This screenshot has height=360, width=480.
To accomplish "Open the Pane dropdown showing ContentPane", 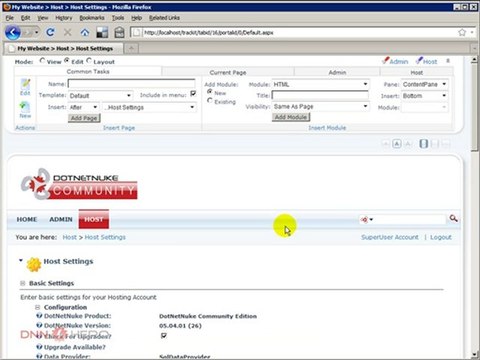I will 424,84.
